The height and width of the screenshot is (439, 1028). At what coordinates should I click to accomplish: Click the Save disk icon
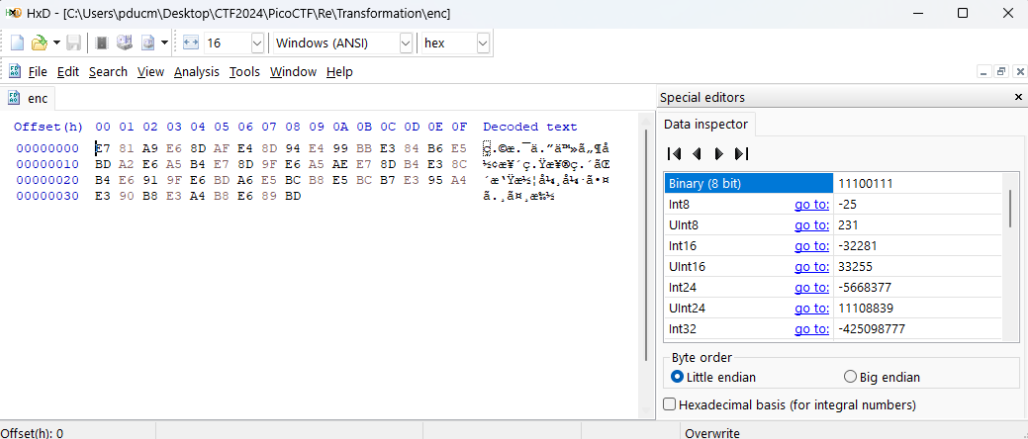tap(74, 43)
